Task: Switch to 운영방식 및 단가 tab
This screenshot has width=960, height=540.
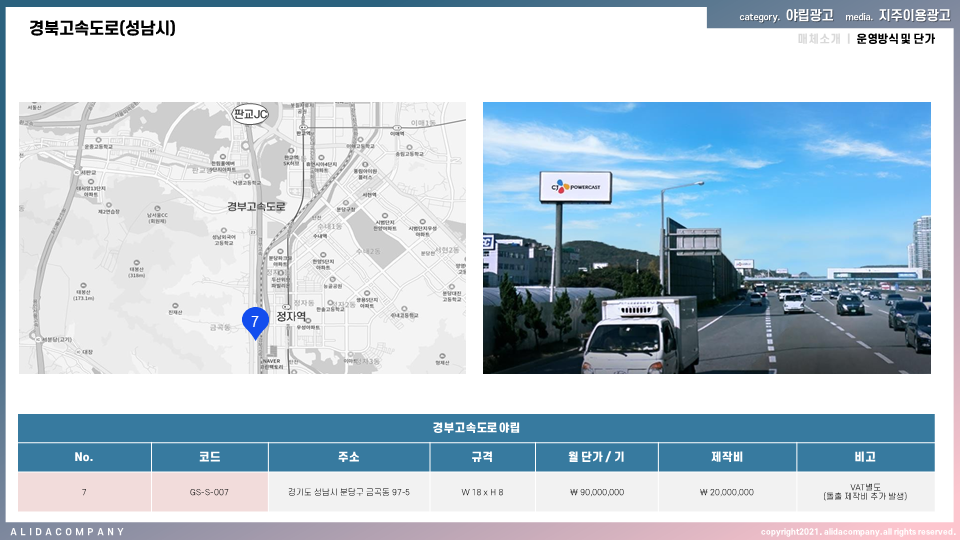Action: [x=895, y=39]
